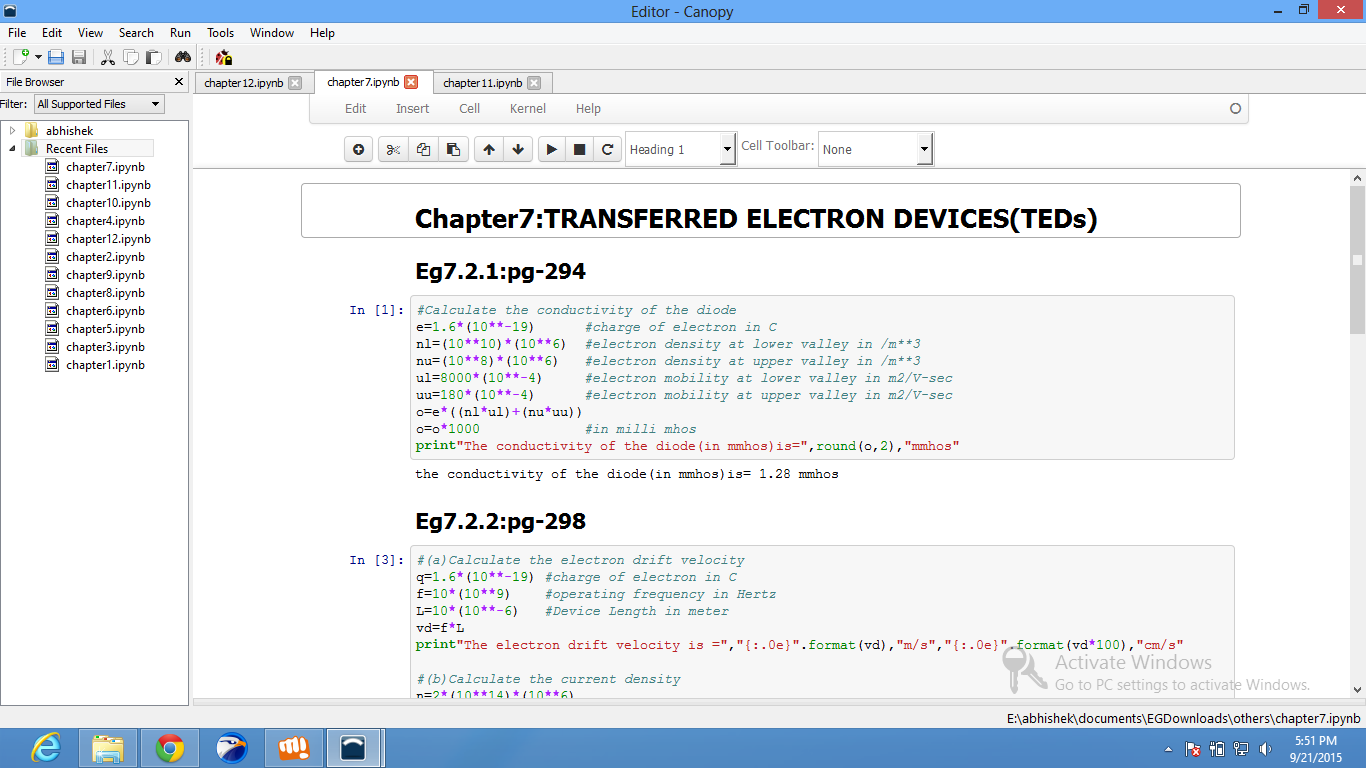Interrupt kernel with stop button
Screen dimensions: 1366x768
click(579, 150)
